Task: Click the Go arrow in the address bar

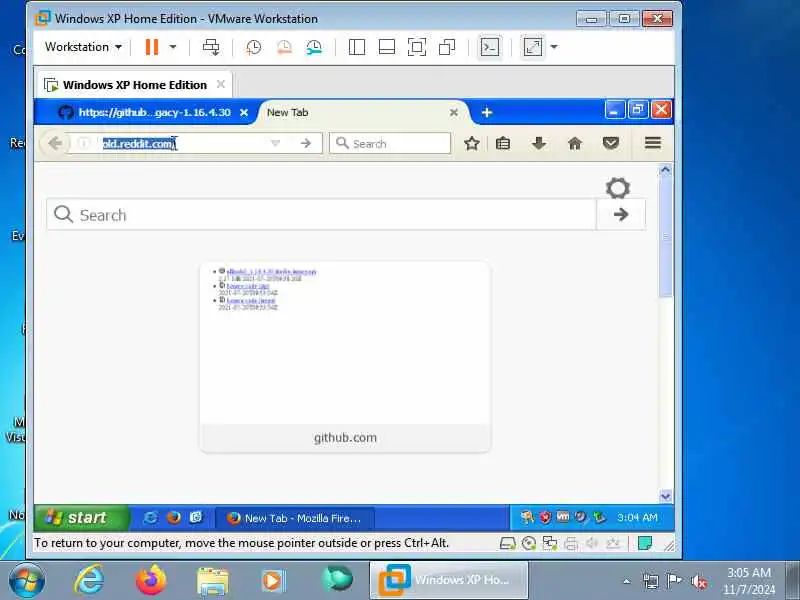Action: pyautogui.click(x=306, y=143)
